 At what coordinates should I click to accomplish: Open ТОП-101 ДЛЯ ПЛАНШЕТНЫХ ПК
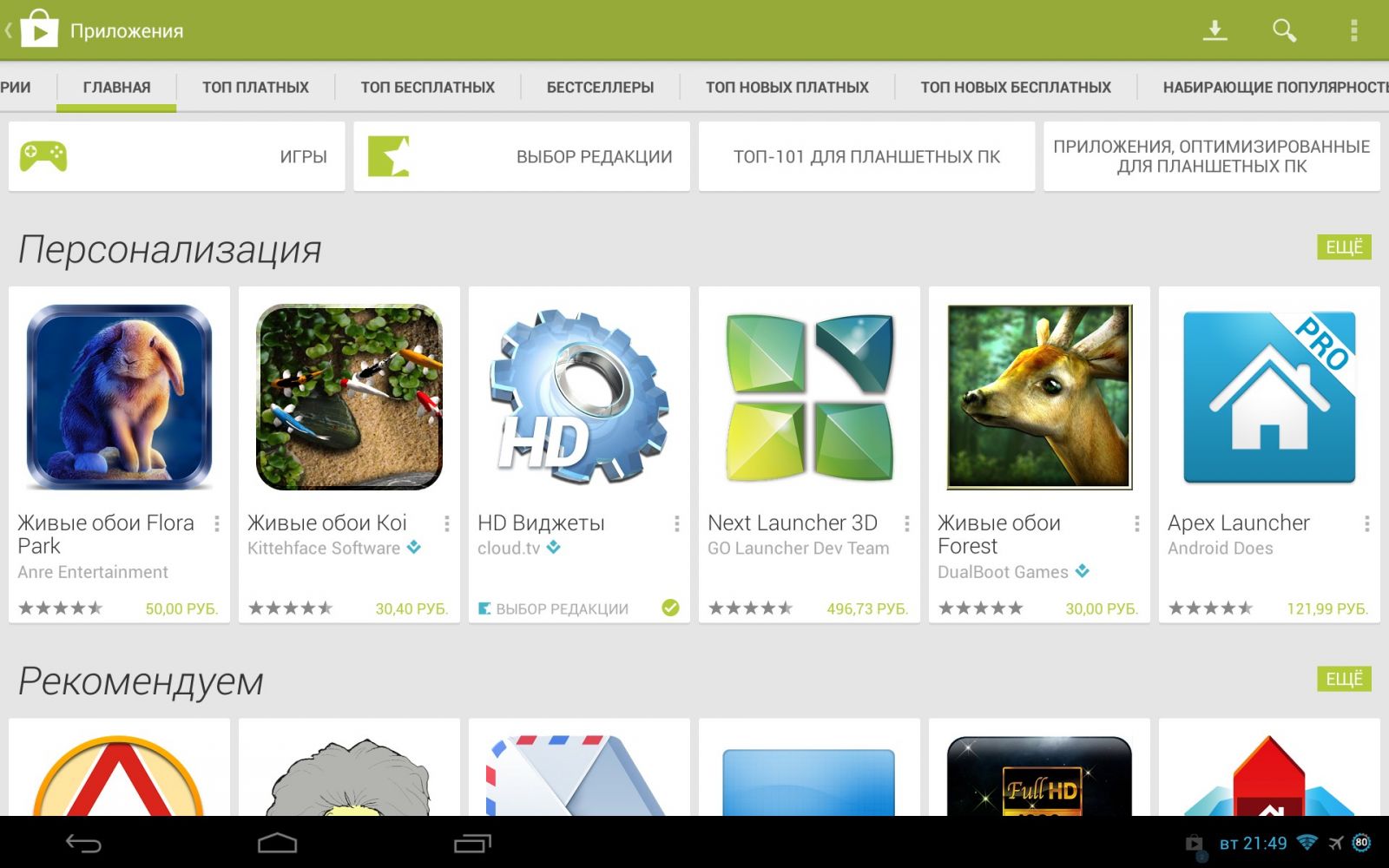[x=866, y=156]
